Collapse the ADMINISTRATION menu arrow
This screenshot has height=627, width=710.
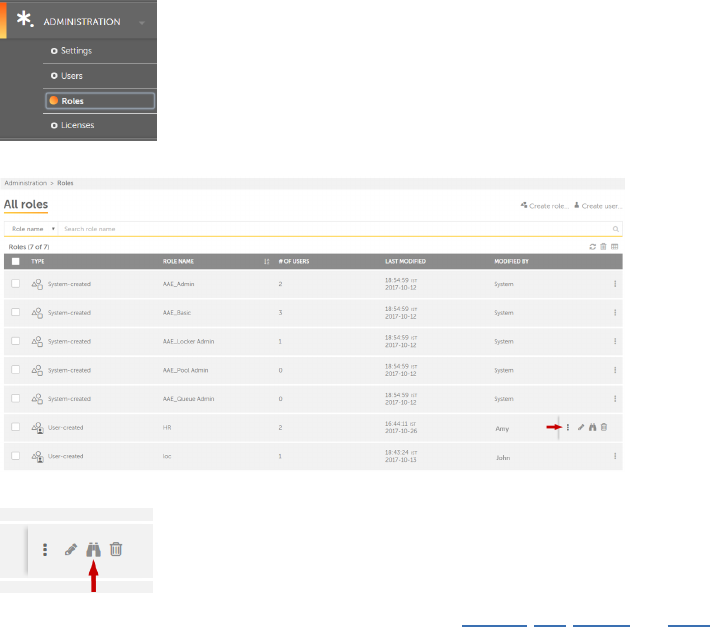pos(142,22)
